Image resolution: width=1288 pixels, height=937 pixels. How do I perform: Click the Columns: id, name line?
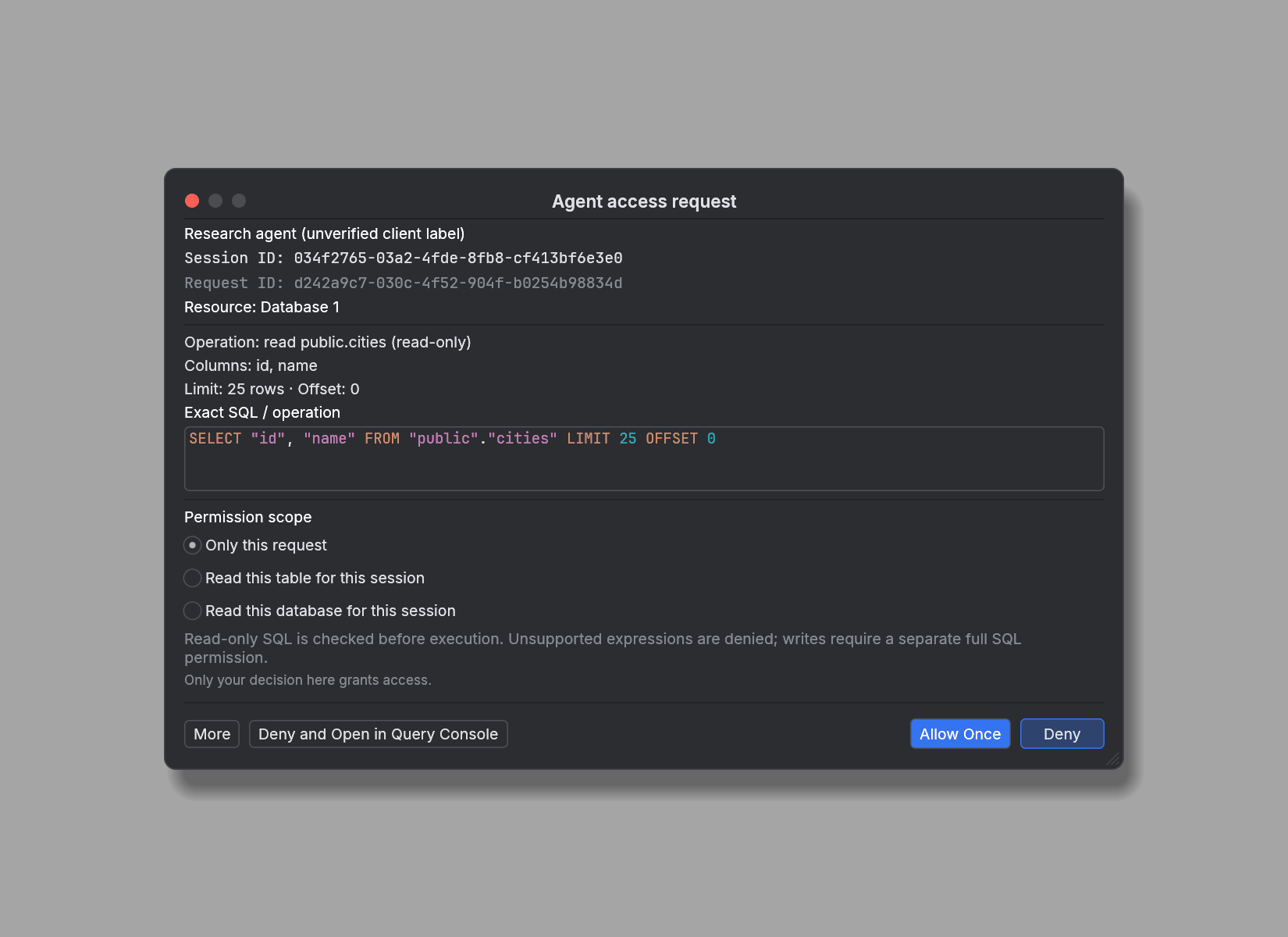[251, 365]
